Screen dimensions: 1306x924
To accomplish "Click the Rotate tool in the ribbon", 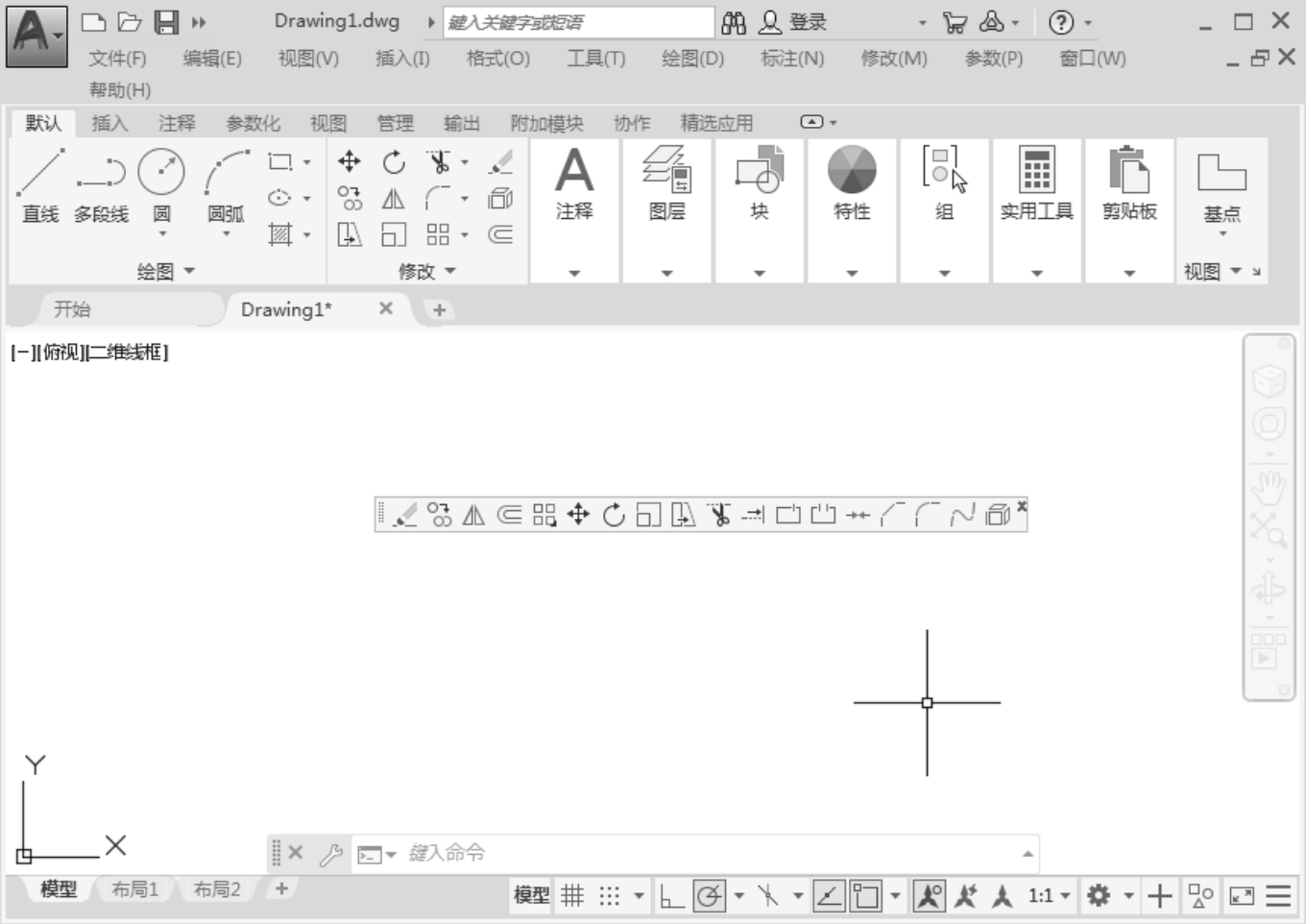I will (394, 162).
